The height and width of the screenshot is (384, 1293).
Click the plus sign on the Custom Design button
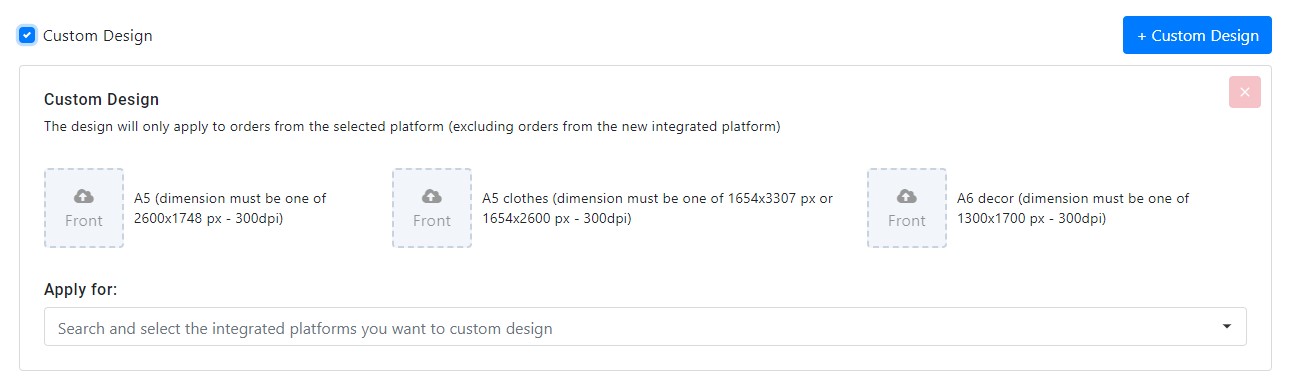pos(1142,36)
